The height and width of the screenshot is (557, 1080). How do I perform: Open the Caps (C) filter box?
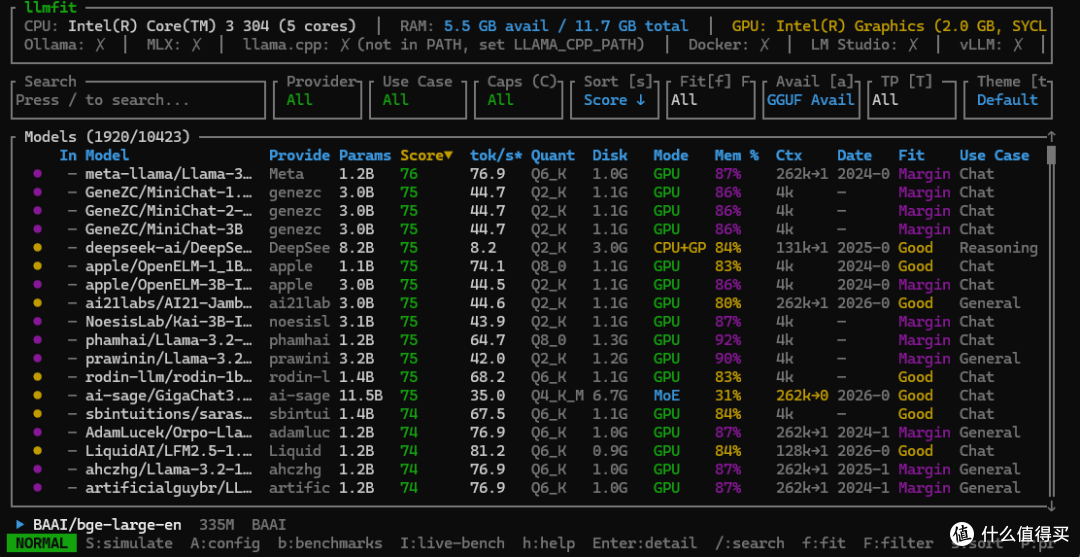[517, 100]
